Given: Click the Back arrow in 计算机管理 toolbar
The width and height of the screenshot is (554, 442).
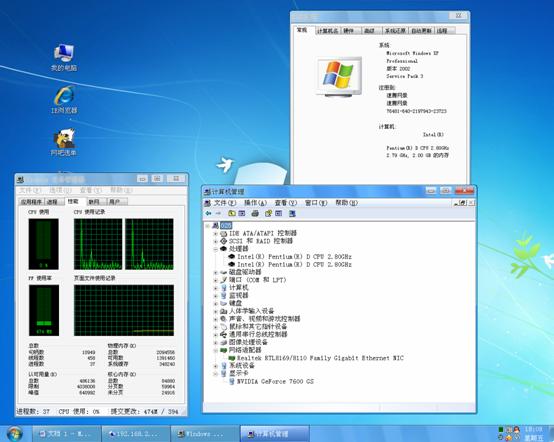Looking at the screenshot, I should [x=208, y=213].
